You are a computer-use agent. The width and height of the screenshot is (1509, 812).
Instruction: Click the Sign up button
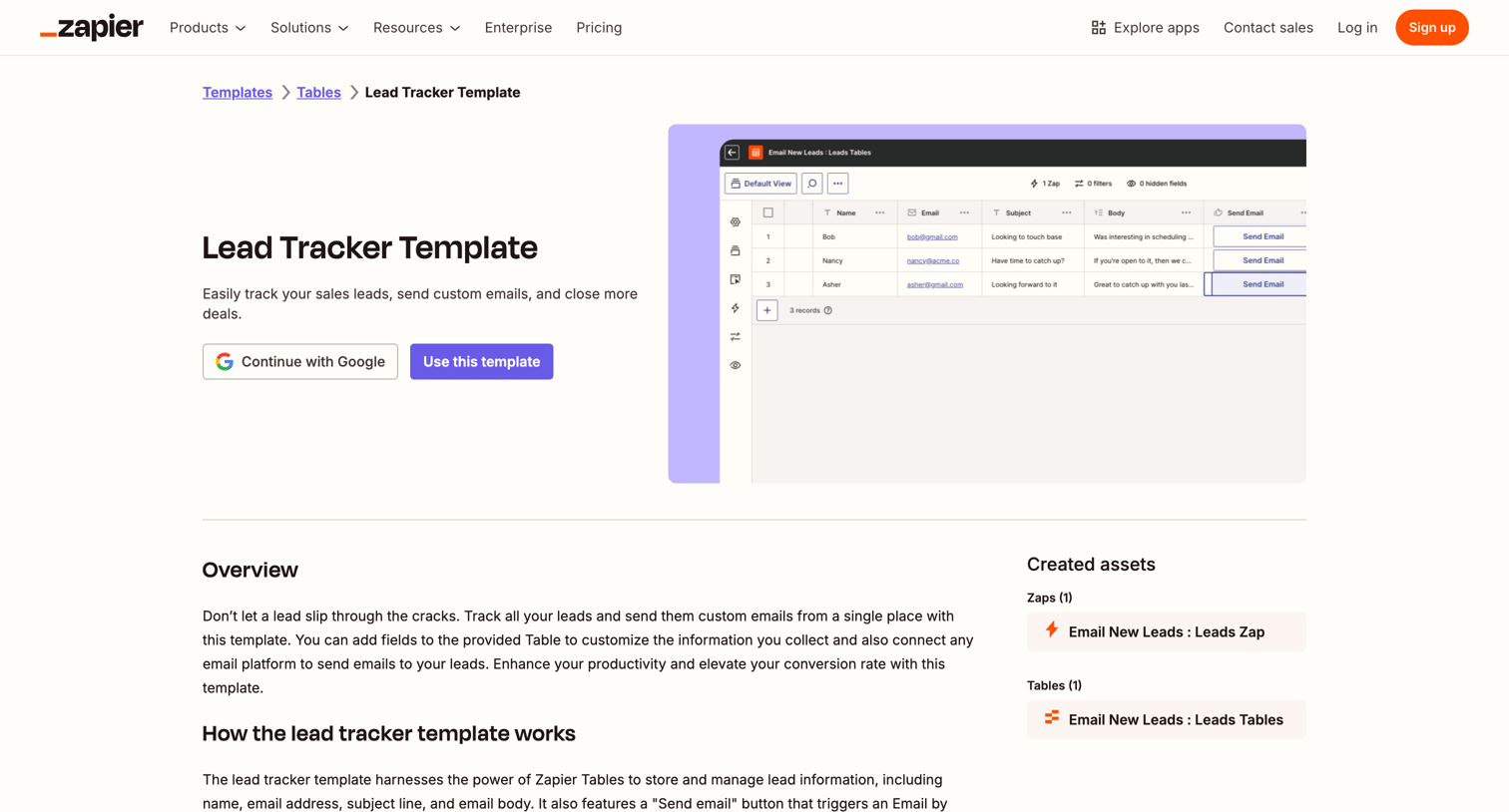1431,28
